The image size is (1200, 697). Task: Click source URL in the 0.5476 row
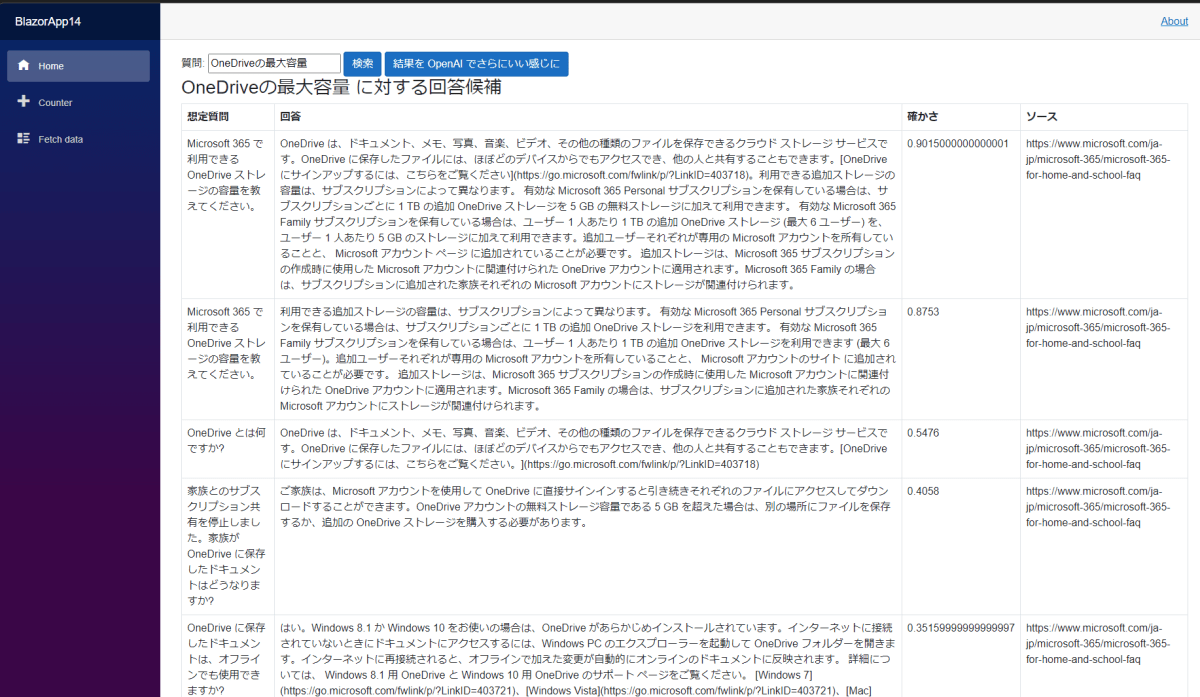[1097, 449]
